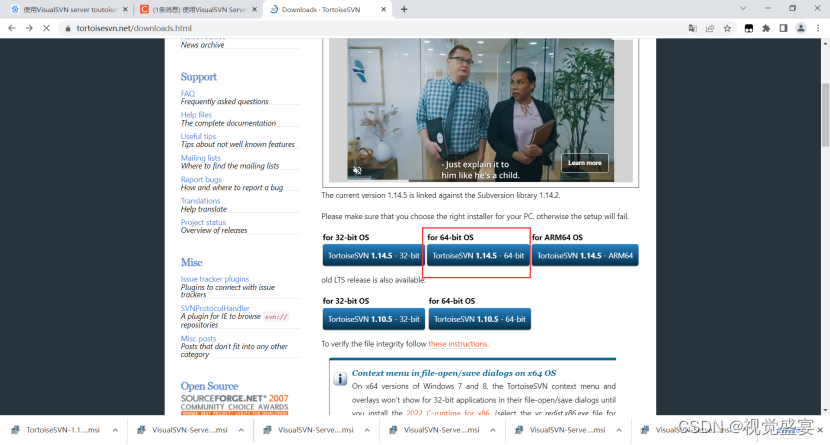This screenshot has width=830, height=445.
Task: Click the Support section heading
Action: 199,77
